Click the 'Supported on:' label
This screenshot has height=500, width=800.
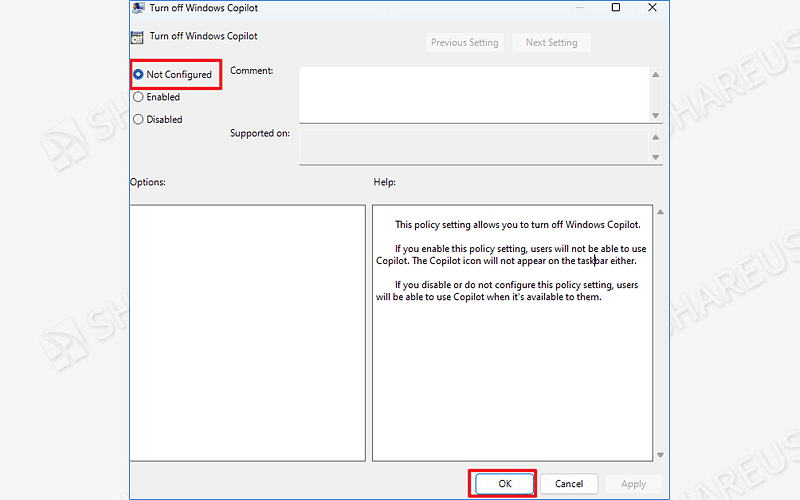[260, 133]
